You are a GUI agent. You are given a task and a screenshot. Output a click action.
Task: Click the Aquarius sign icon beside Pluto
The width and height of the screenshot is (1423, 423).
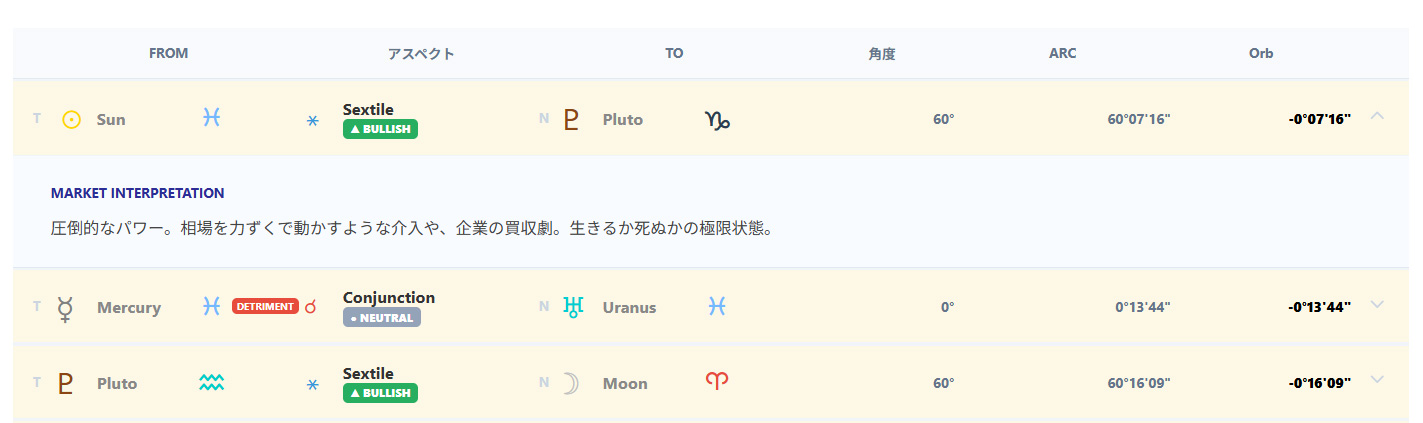[x=211, y=382]
